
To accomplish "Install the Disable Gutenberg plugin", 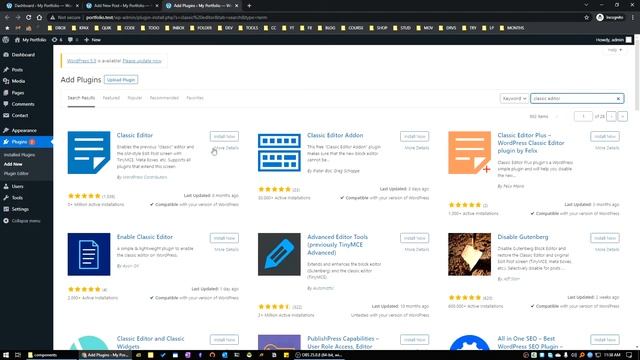I will pyautogui.click(x=604, y=238).
